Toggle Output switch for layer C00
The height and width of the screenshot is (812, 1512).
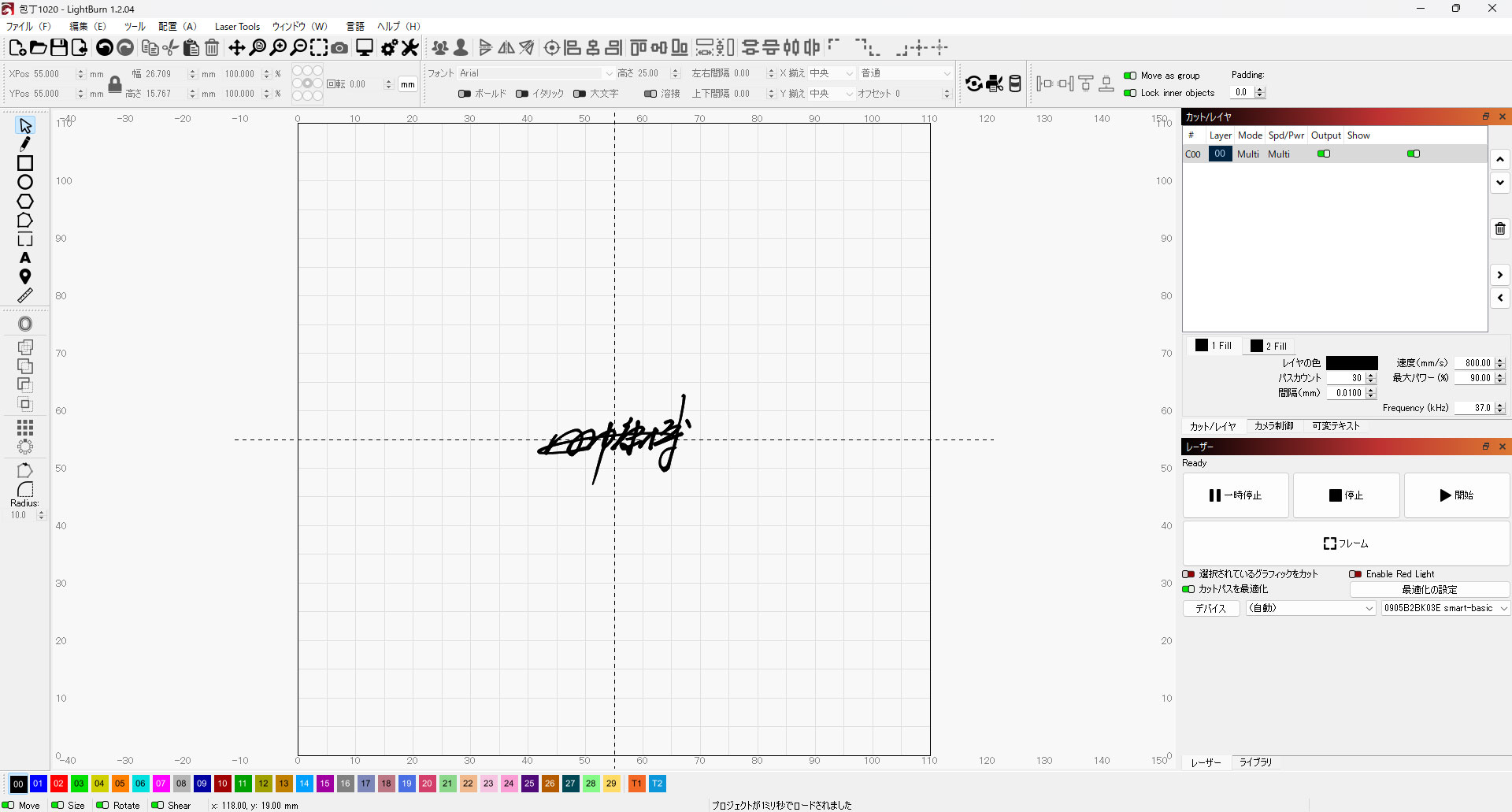point(1324,154)
